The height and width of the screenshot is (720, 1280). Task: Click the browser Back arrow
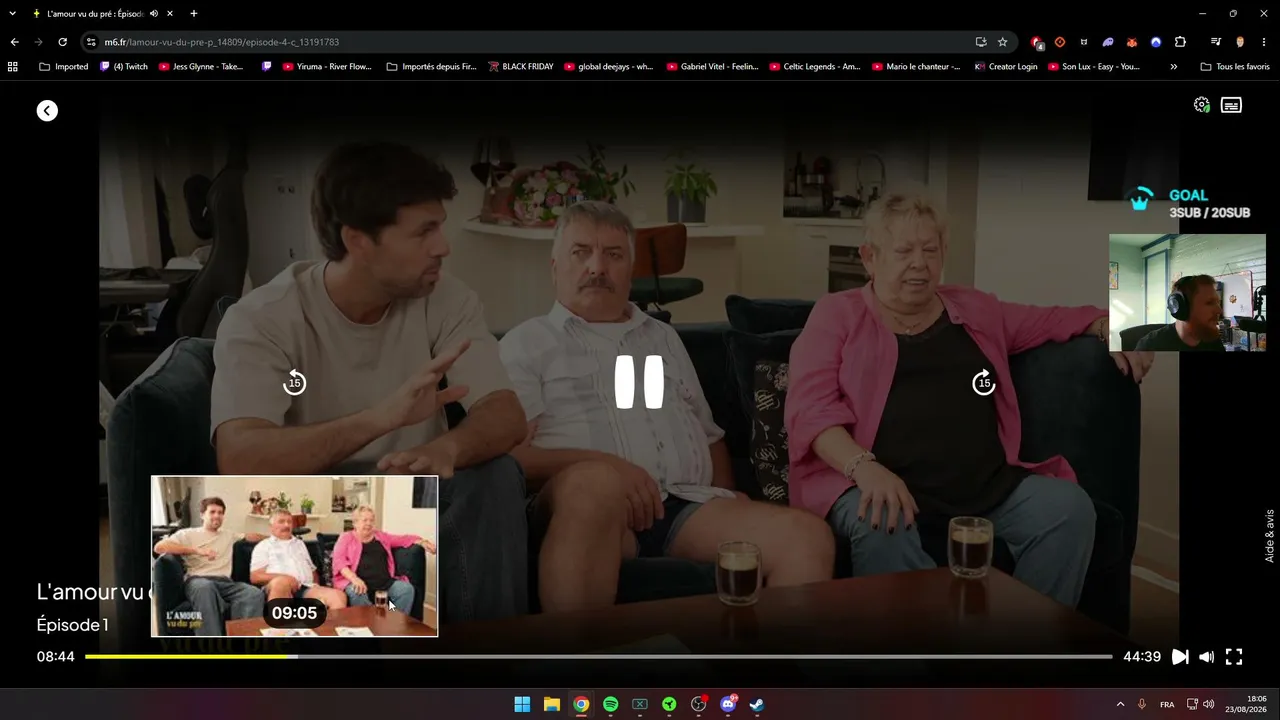(14, 42)
